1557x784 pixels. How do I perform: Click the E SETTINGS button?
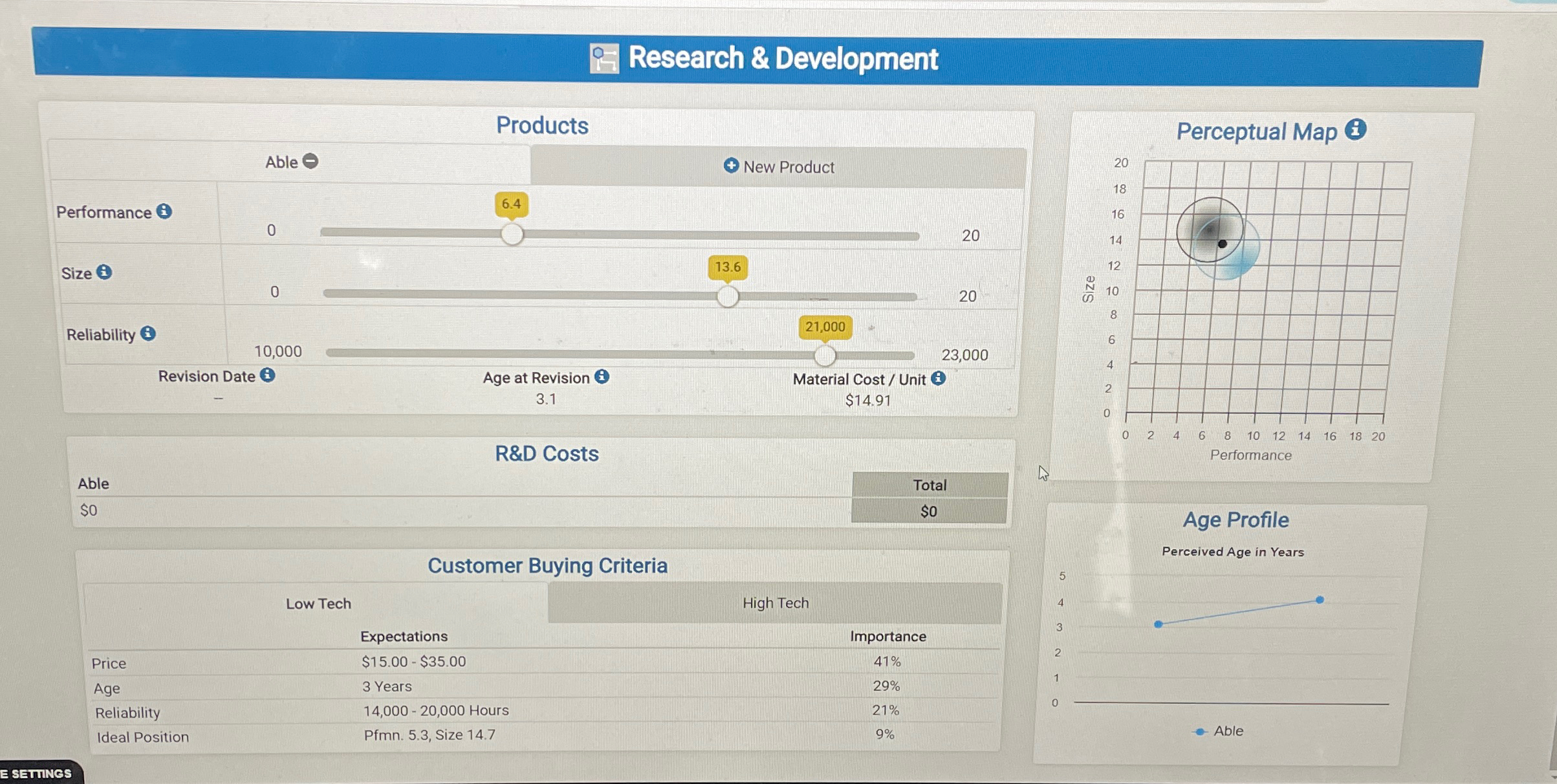pyautogui.click(x=36, y=773)
